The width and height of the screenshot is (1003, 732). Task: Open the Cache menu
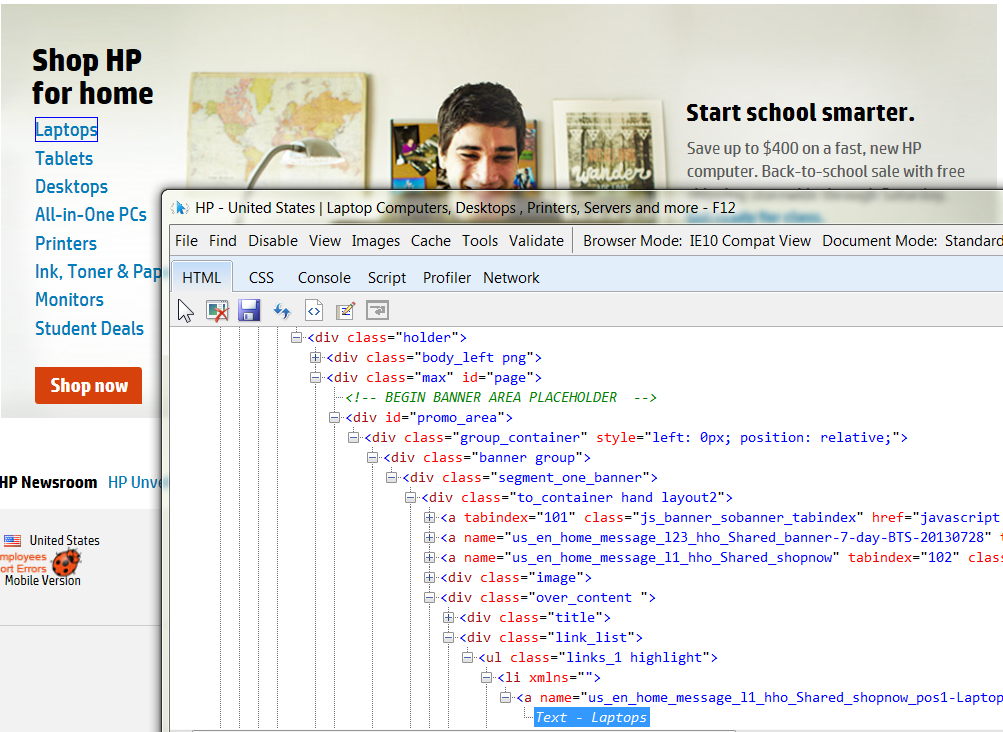430,241
